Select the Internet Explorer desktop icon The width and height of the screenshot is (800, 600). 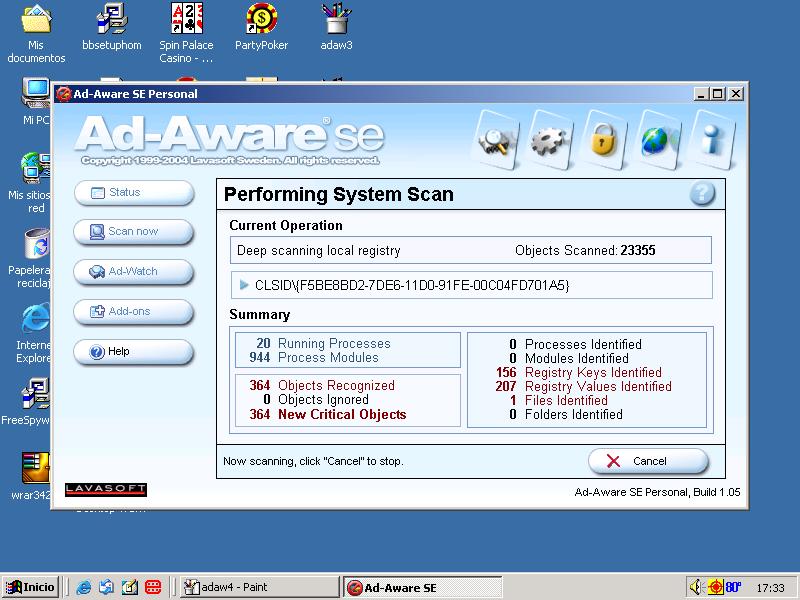[x=33, y=334]
